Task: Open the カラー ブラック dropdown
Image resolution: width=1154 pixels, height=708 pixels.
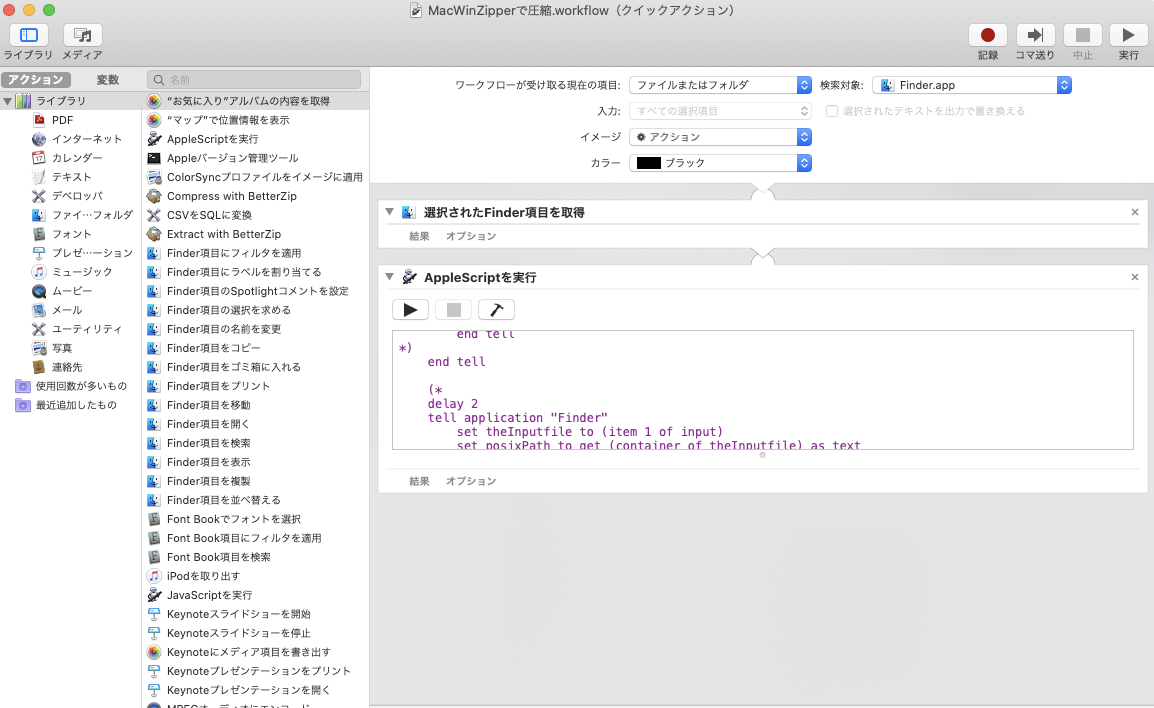Action: coord(720,163)
